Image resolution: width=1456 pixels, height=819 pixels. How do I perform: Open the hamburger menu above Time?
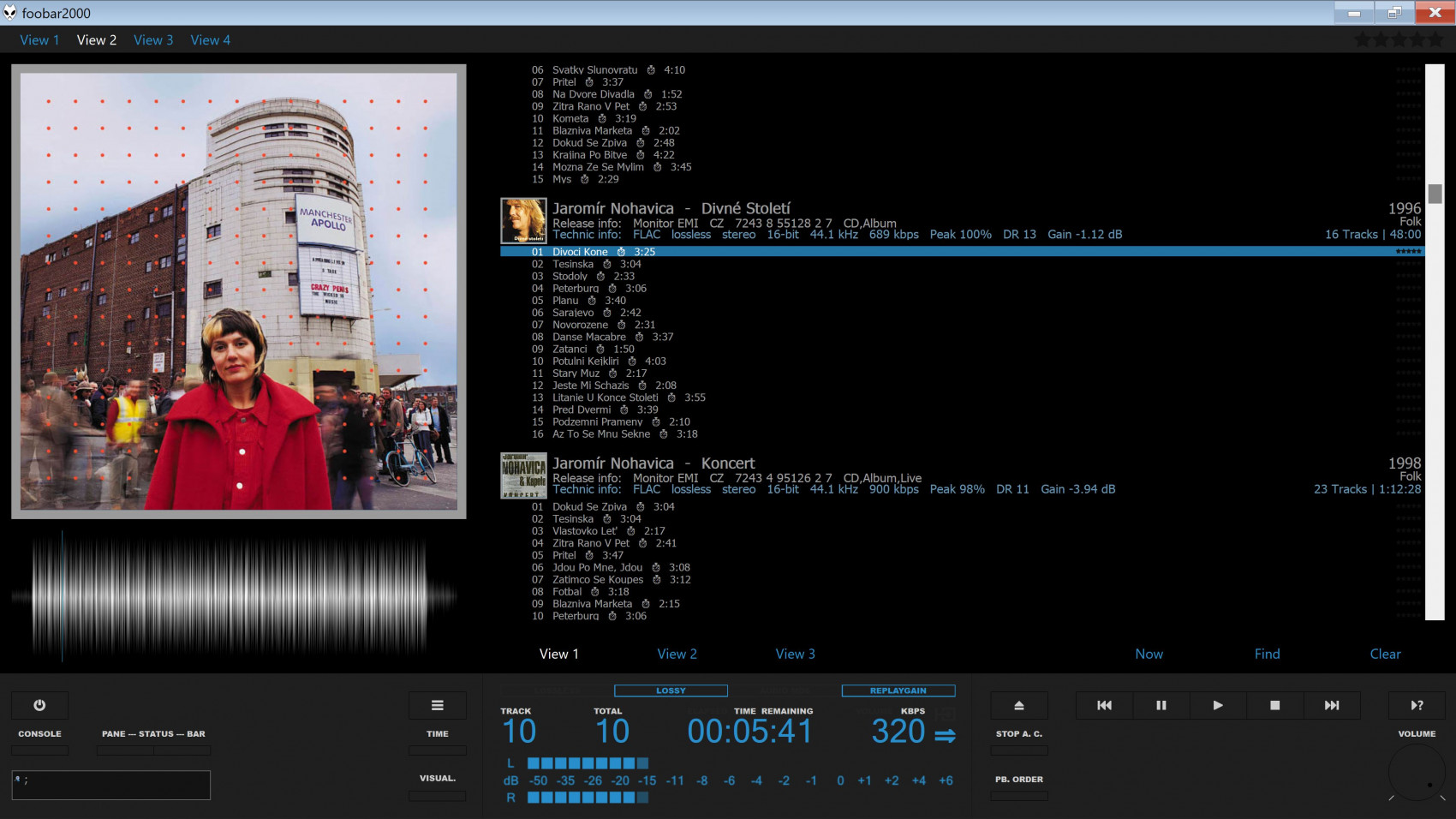coord(437,705)
